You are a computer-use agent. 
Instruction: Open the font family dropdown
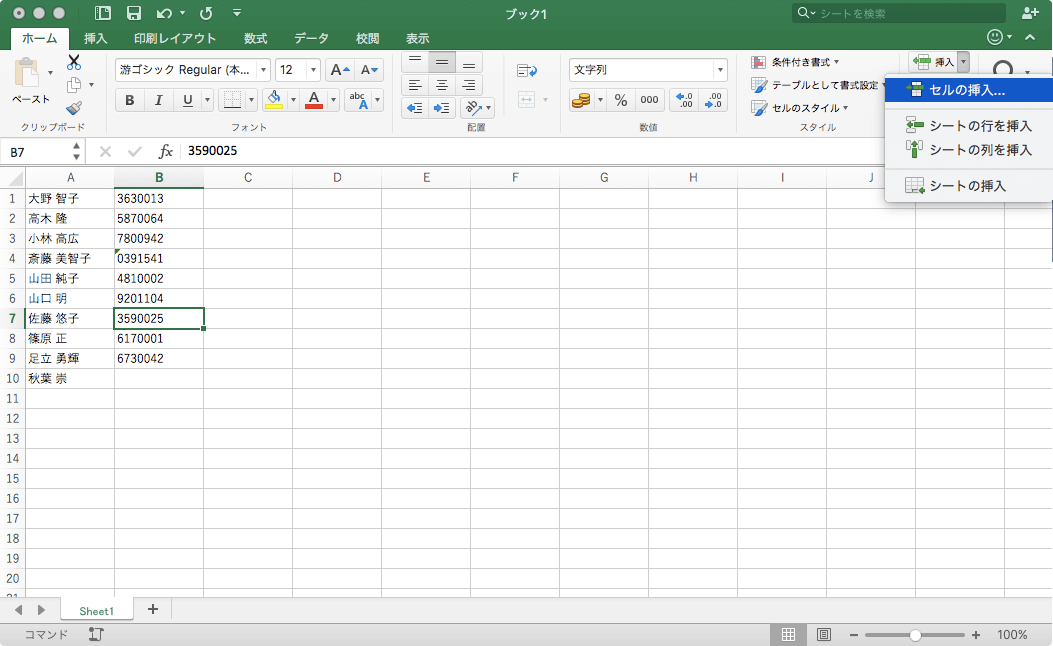click(x=264, y=70)
